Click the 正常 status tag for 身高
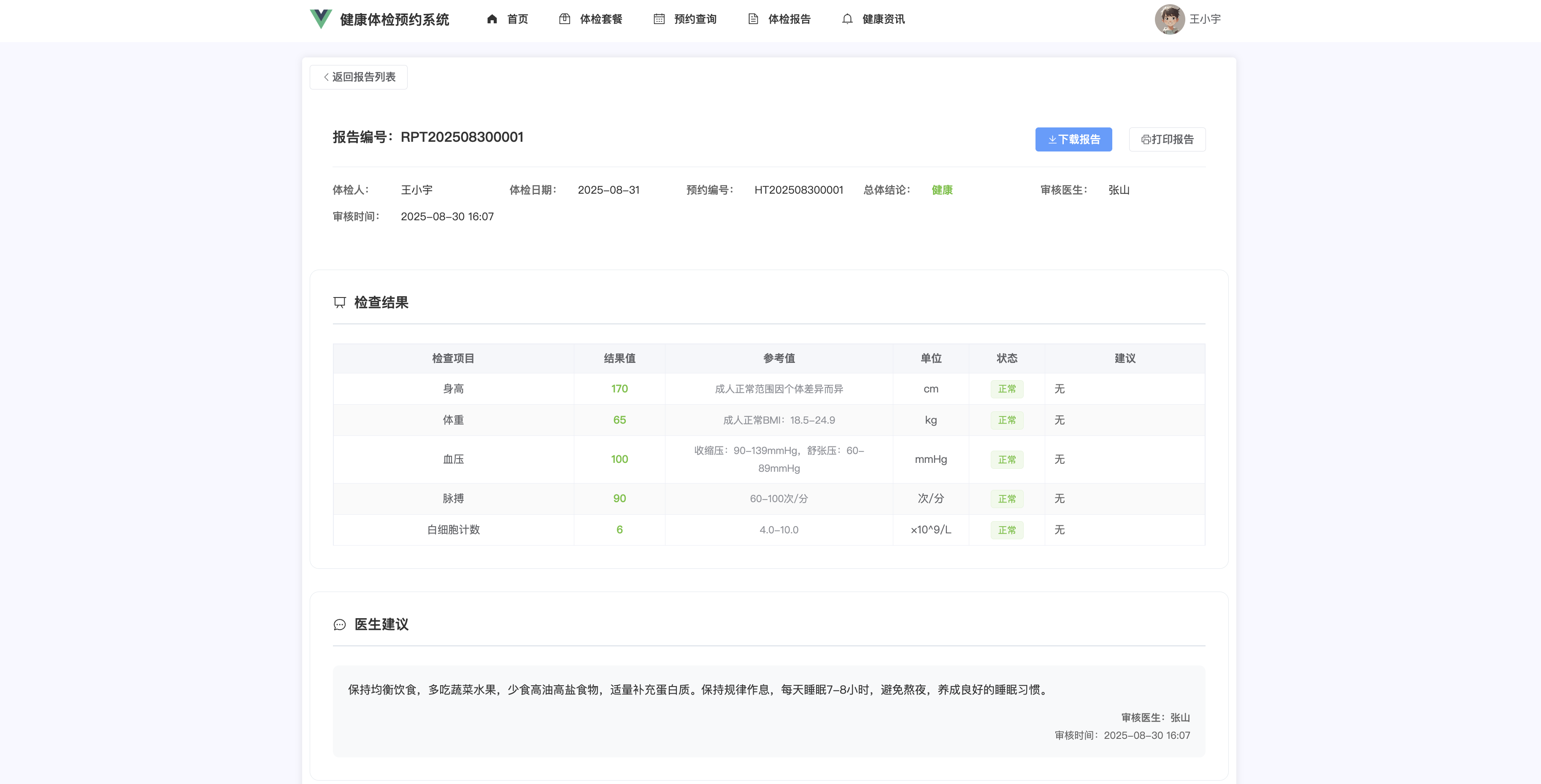The image size is (1541, 784). coord(1006,389)
